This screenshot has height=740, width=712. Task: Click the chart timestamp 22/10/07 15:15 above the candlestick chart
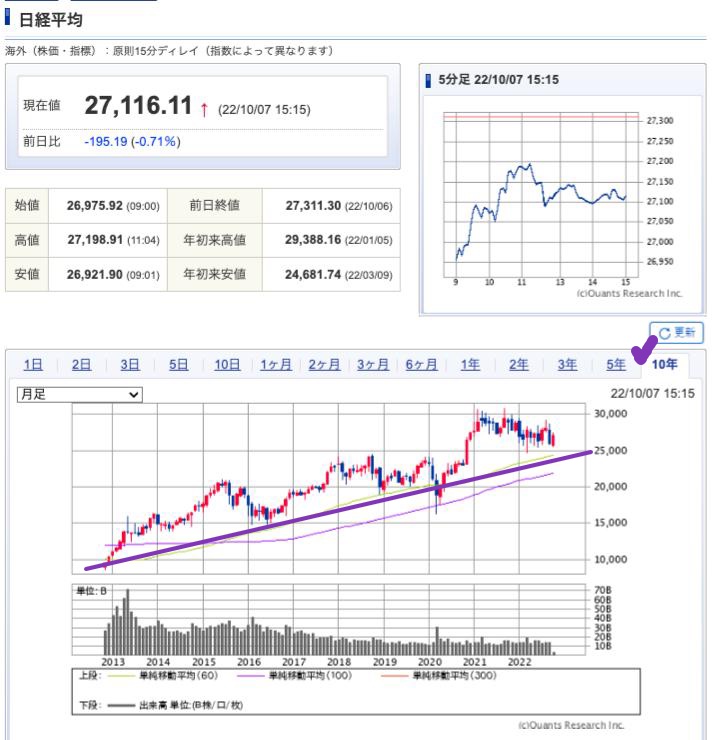(653, 393)
